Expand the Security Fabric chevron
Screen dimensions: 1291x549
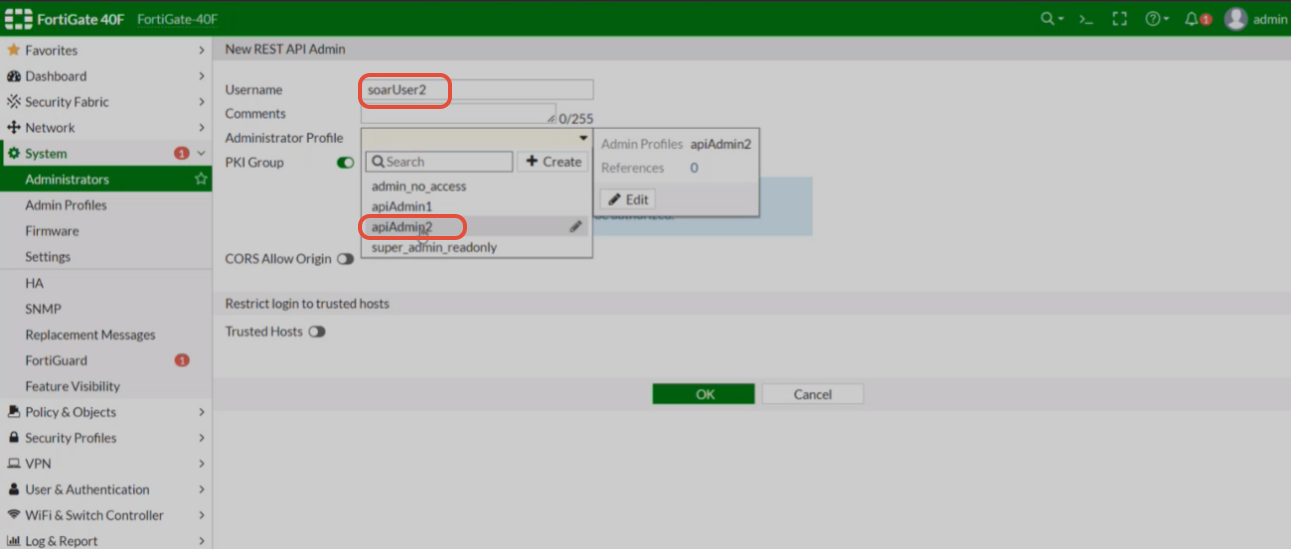coord(201,102)
